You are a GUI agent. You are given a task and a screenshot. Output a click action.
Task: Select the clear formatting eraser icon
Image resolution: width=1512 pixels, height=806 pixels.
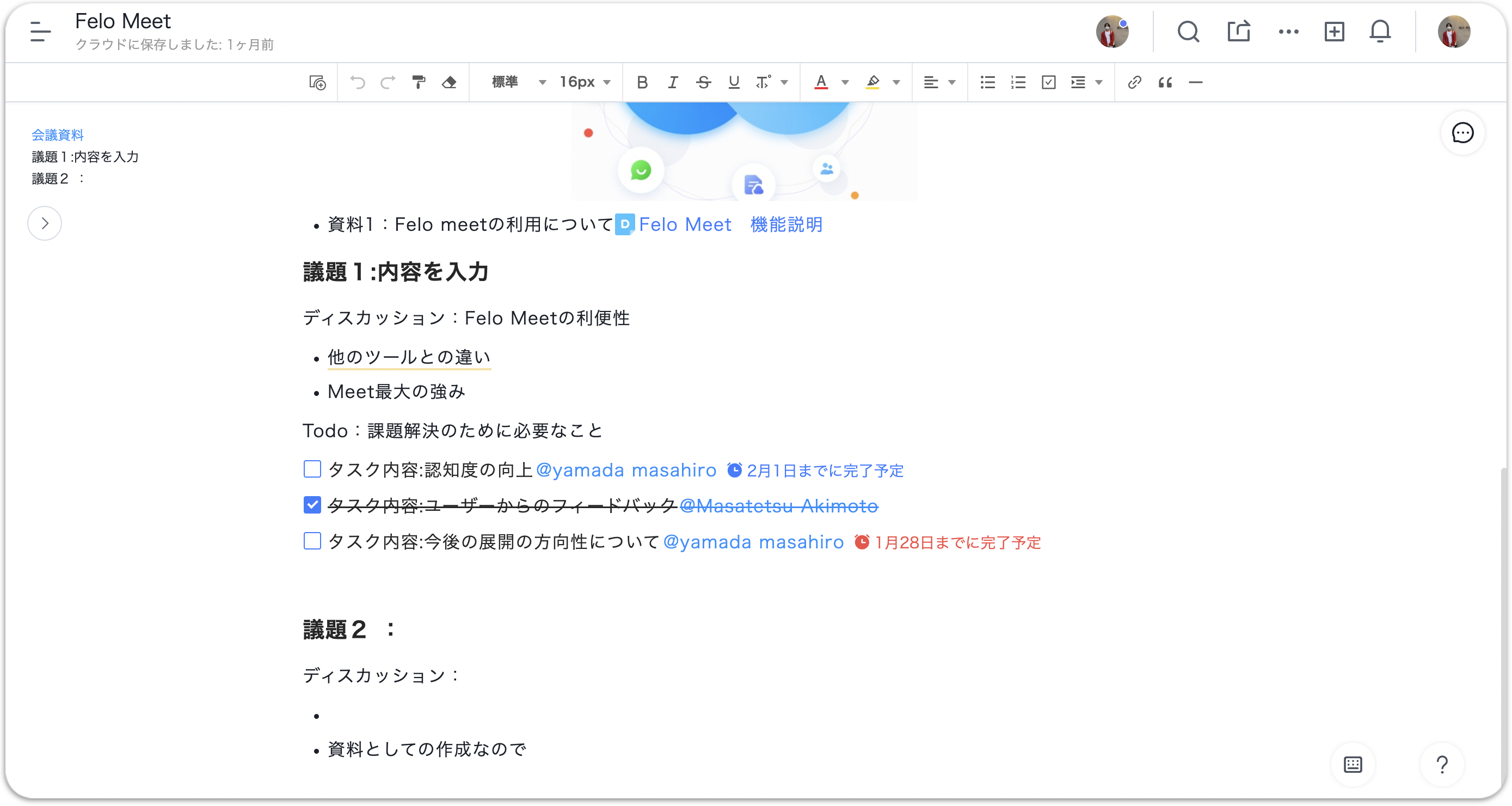click(x=449, y=82)
